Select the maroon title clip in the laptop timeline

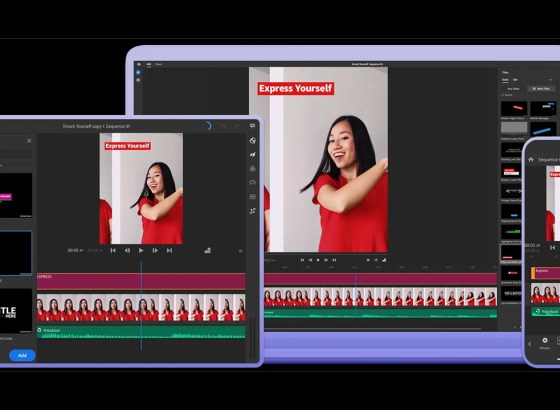[x=381, y=279]
